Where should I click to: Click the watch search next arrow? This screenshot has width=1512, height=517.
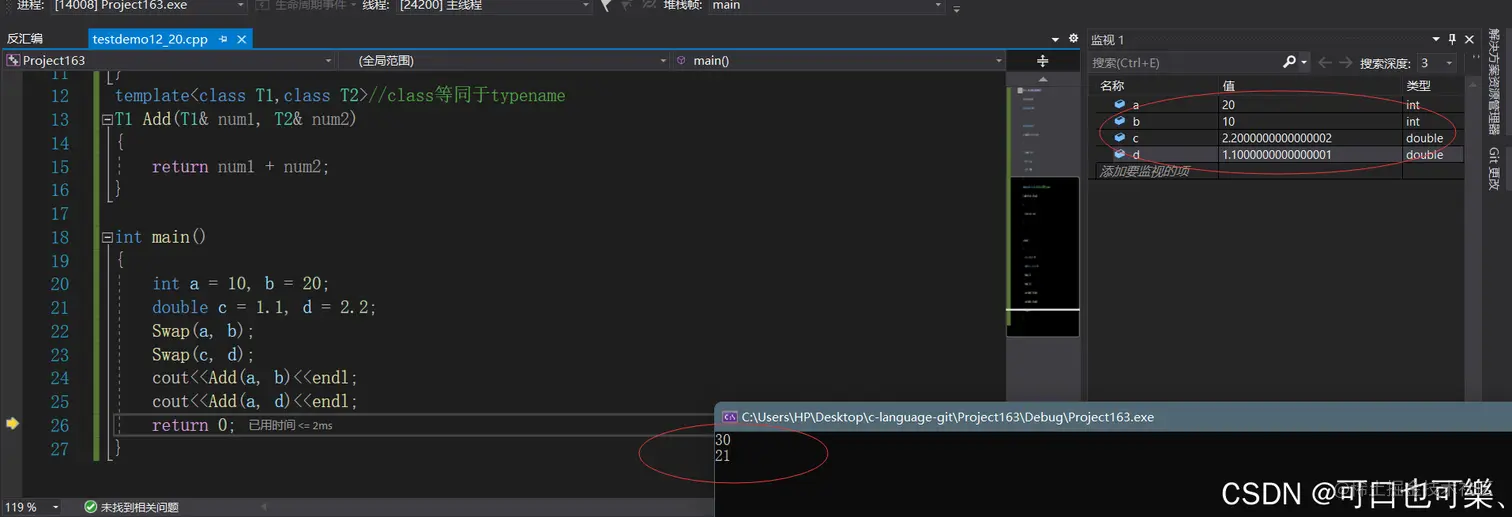tap(1345, 63)
